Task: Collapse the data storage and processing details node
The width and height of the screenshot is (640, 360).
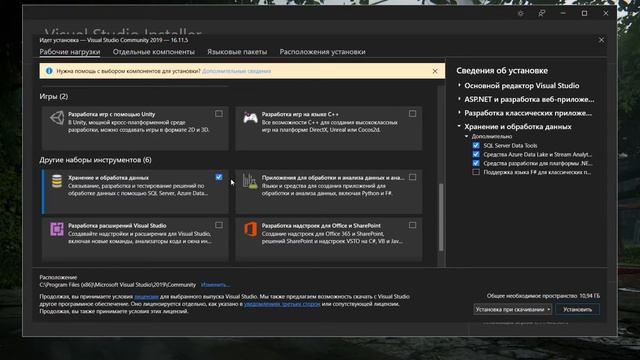Action: click(x=459, y=127)
